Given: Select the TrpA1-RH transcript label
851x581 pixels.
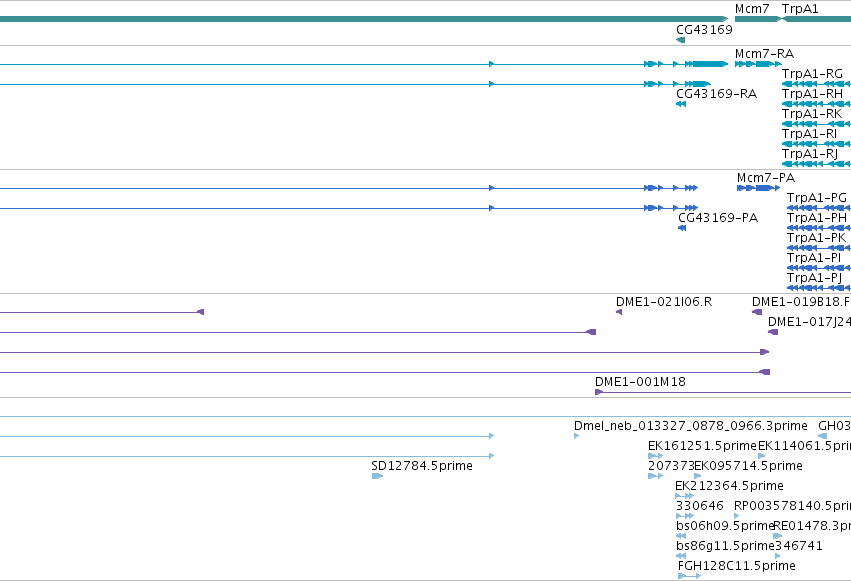Looking at the screenshot, I should (x=812, y=94).
